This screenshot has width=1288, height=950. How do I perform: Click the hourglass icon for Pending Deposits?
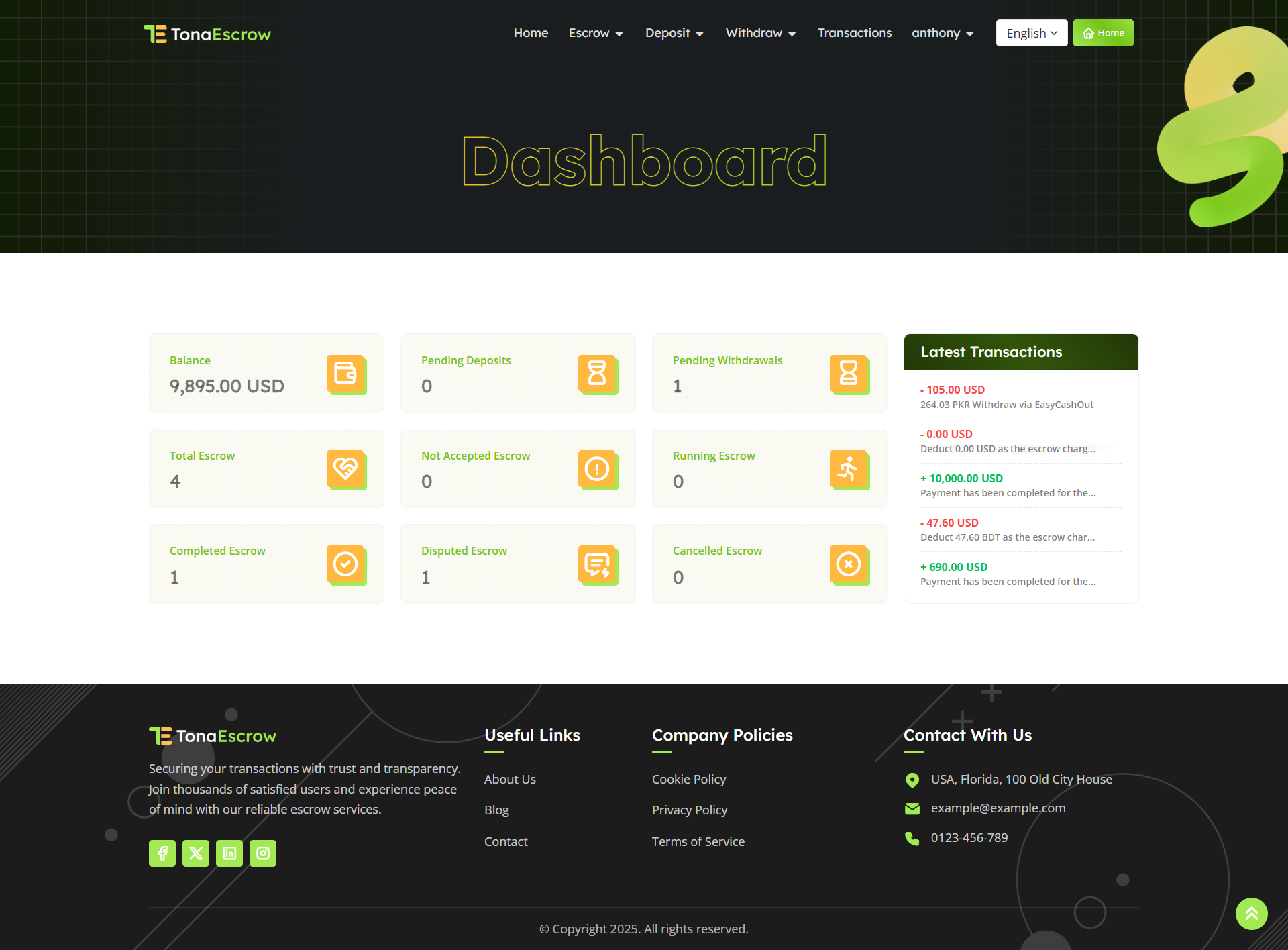point(597,373)
